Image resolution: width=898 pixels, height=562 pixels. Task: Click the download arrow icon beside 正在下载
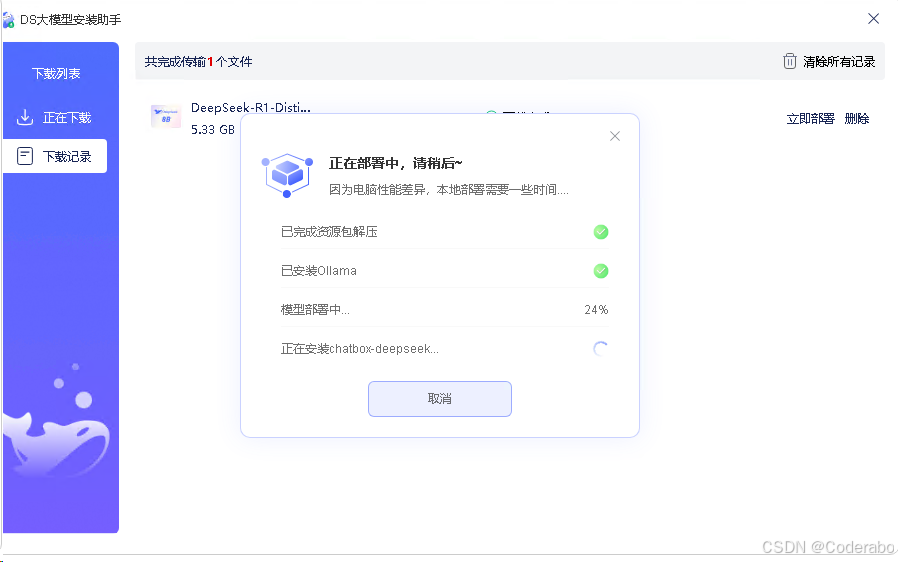pos(25,117)
